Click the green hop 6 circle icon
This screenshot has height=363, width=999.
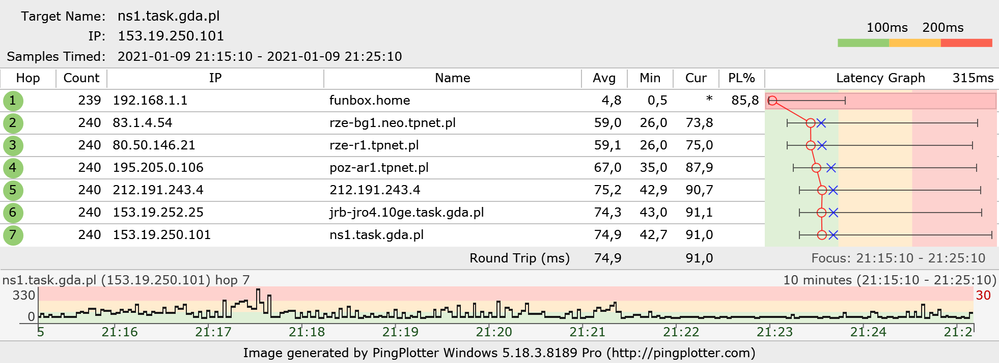(13, 213)
